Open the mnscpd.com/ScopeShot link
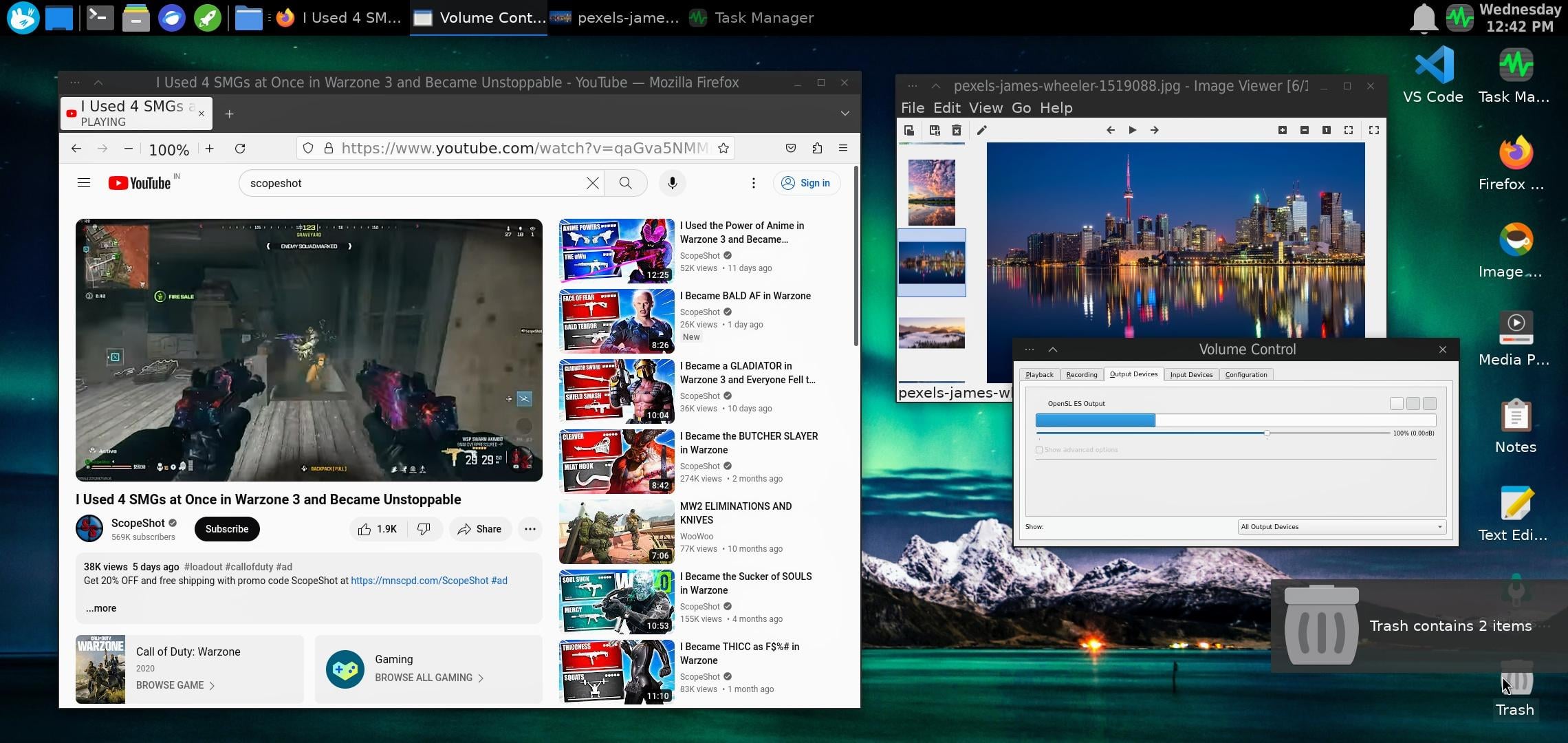Viewport: 1568px width, 743px height. [x=419, y=581]
